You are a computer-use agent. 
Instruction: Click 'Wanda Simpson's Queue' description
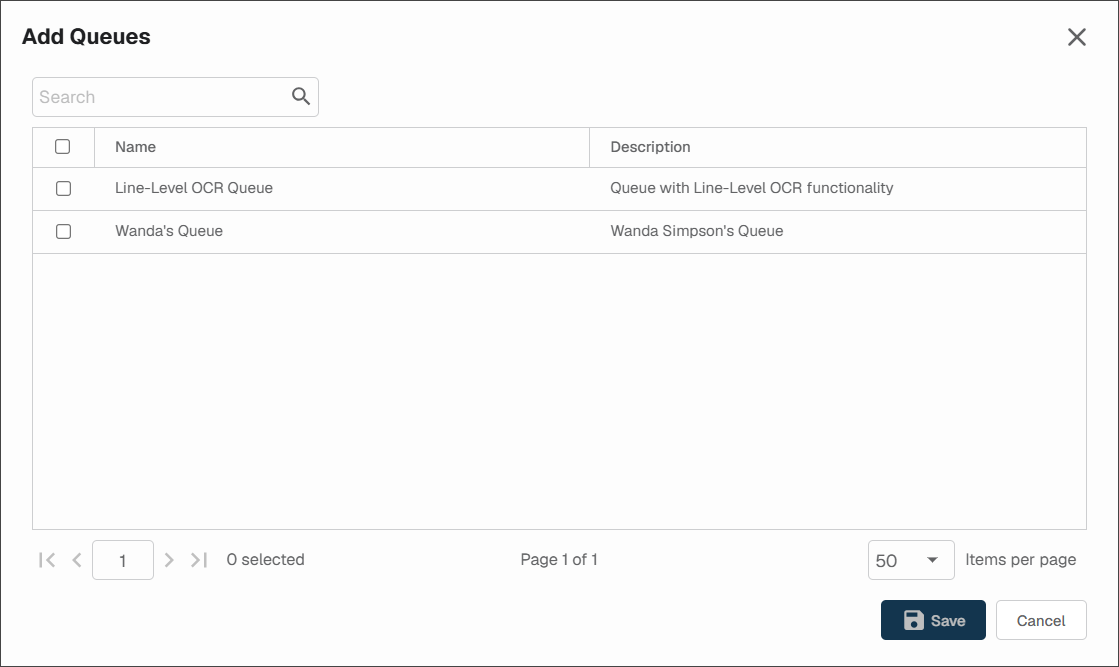click(x=697, y=231)
